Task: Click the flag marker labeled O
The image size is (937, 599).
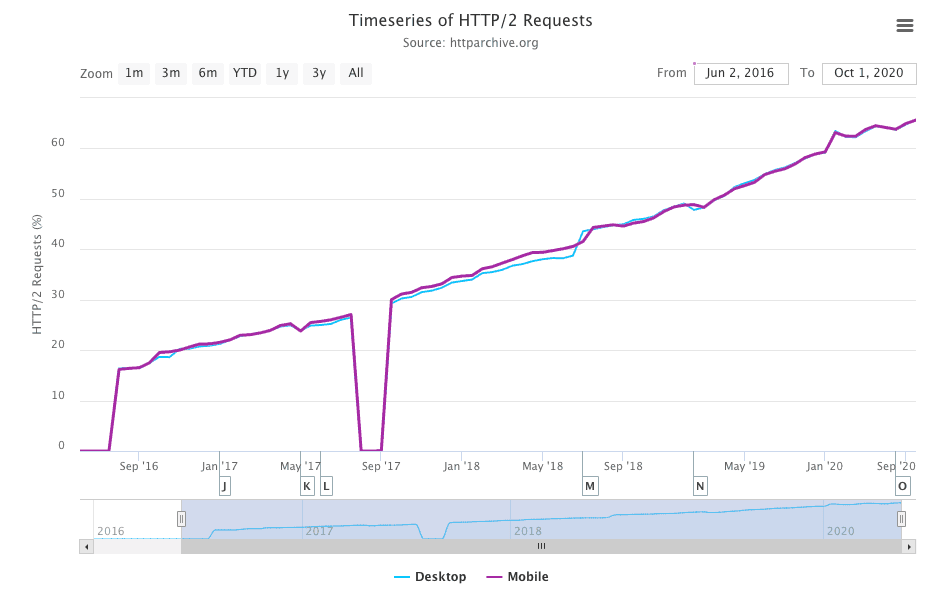Action: pos(902,486)
